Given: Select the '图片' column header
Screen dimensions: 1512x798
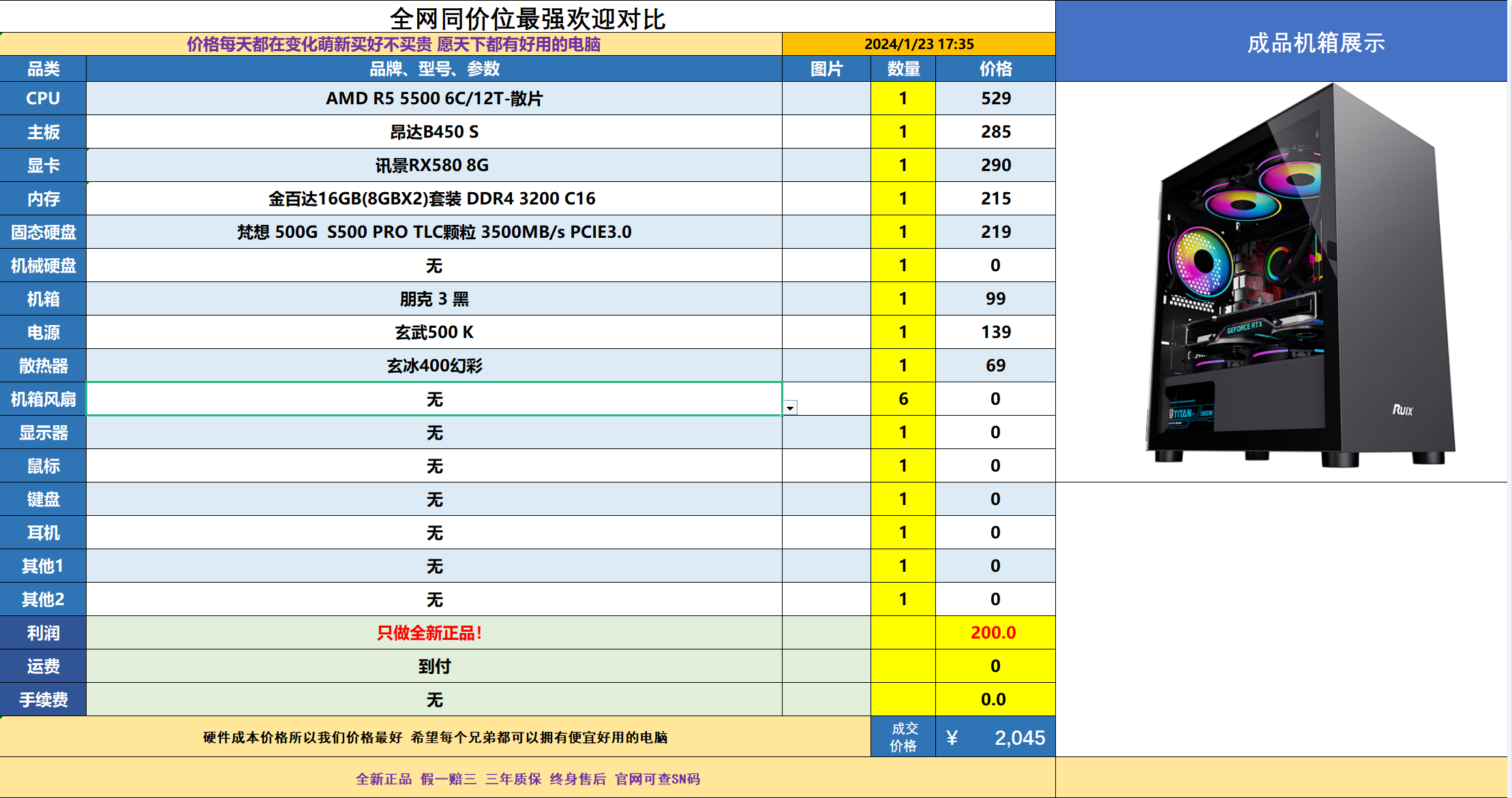Looking at the screenshot, I should point(826,68).
